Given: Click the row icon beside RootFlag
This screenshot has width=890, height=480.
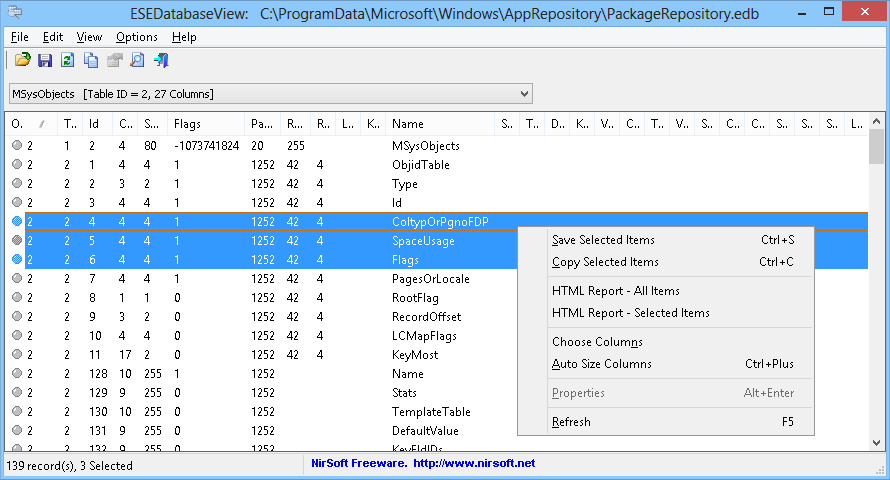Looking at the screenshot, I should [17, 297].
